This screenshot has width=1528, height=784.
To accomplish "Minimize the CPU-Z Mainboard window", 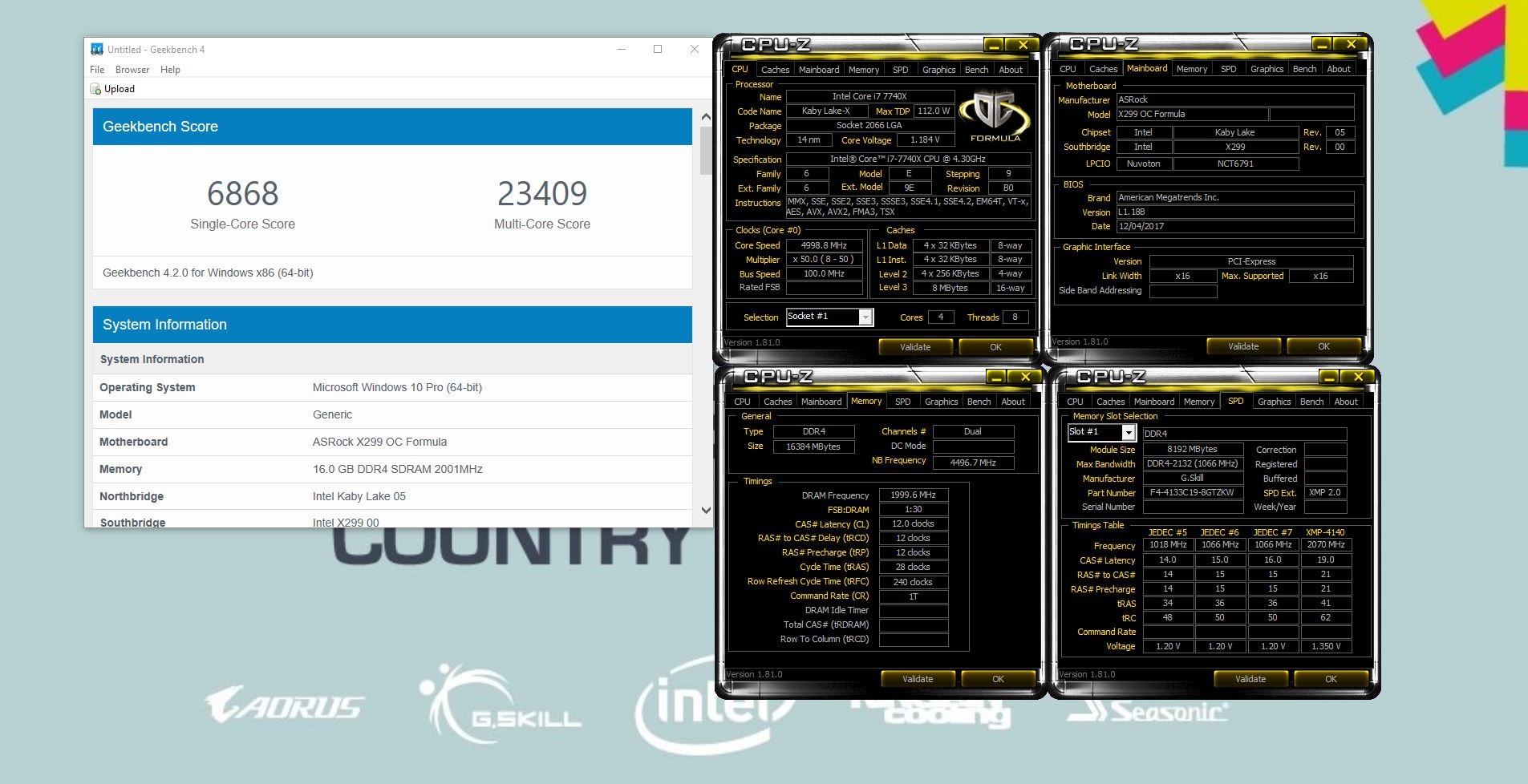I will pyautogui.click(x=1322, y=44).
